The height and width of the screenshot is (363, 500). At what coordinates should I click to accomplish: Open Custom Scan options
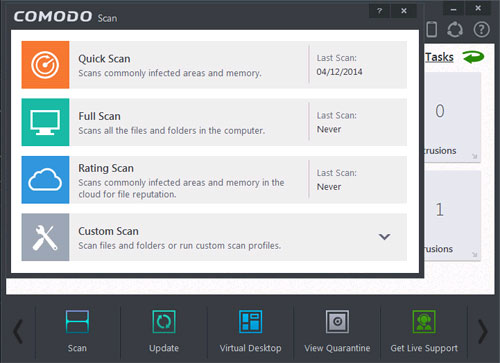[214, 237]
